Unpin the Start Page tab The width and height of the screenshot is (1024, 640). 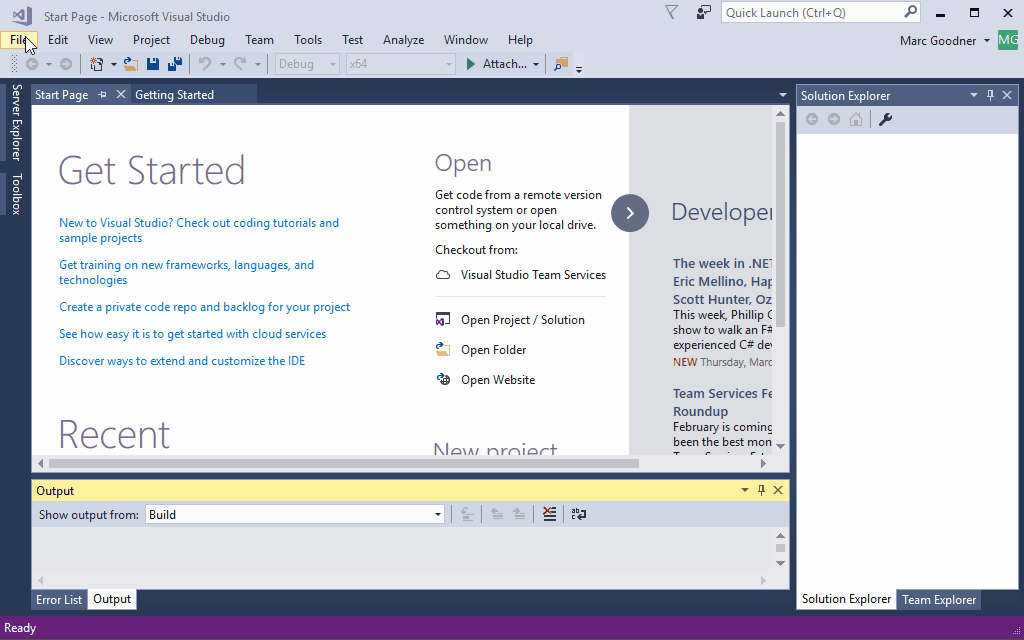(104, 94)
